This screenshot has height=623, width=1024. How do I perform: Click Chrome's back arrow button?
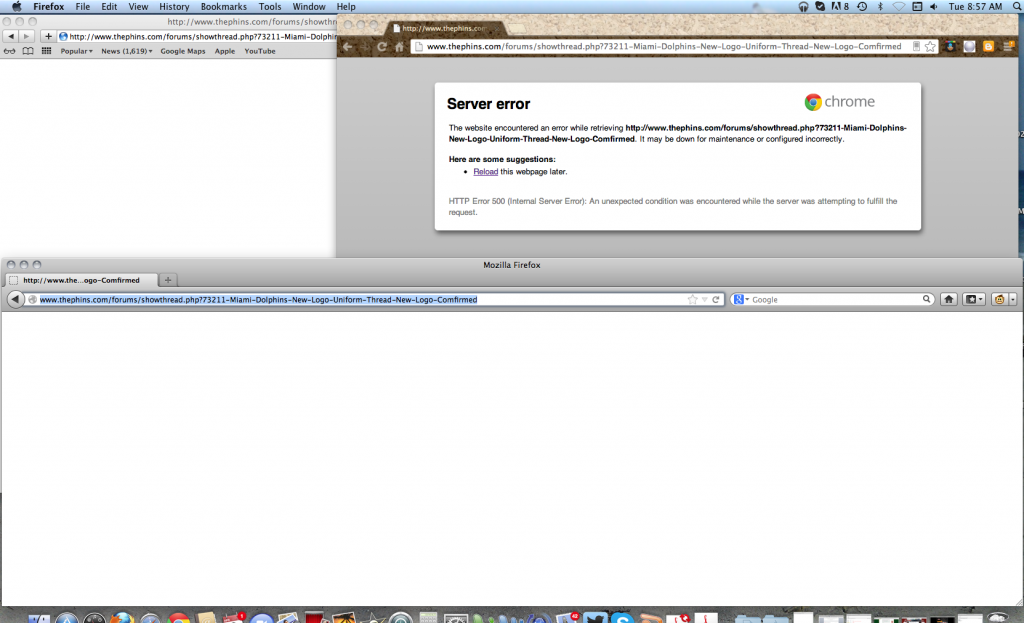pyautogui.click(x=348, y=46)
